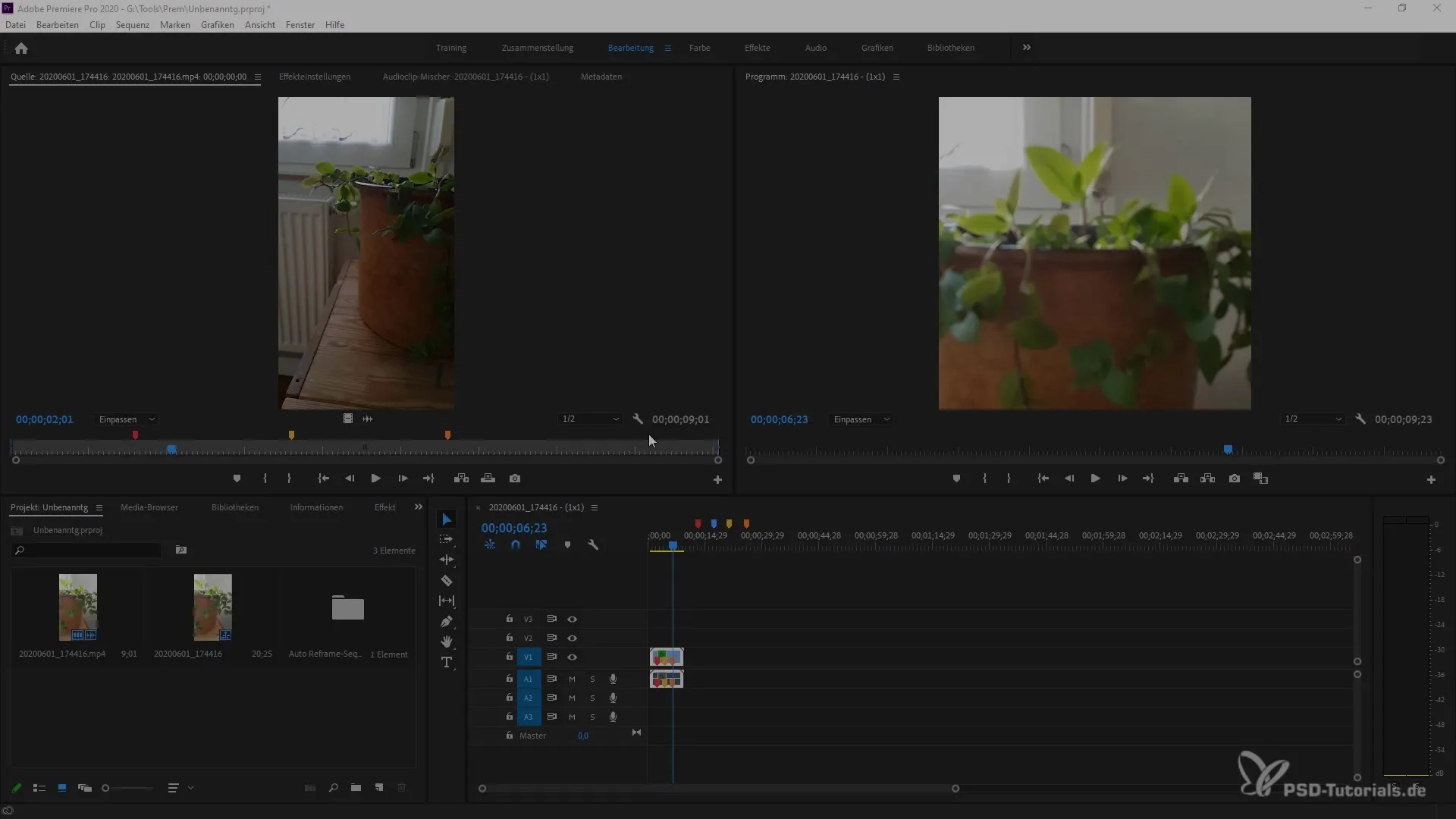The width and height of the screenshot is (1456, 819).
Task: Open program monitor wrench settings
Action: click(1360, 419)
